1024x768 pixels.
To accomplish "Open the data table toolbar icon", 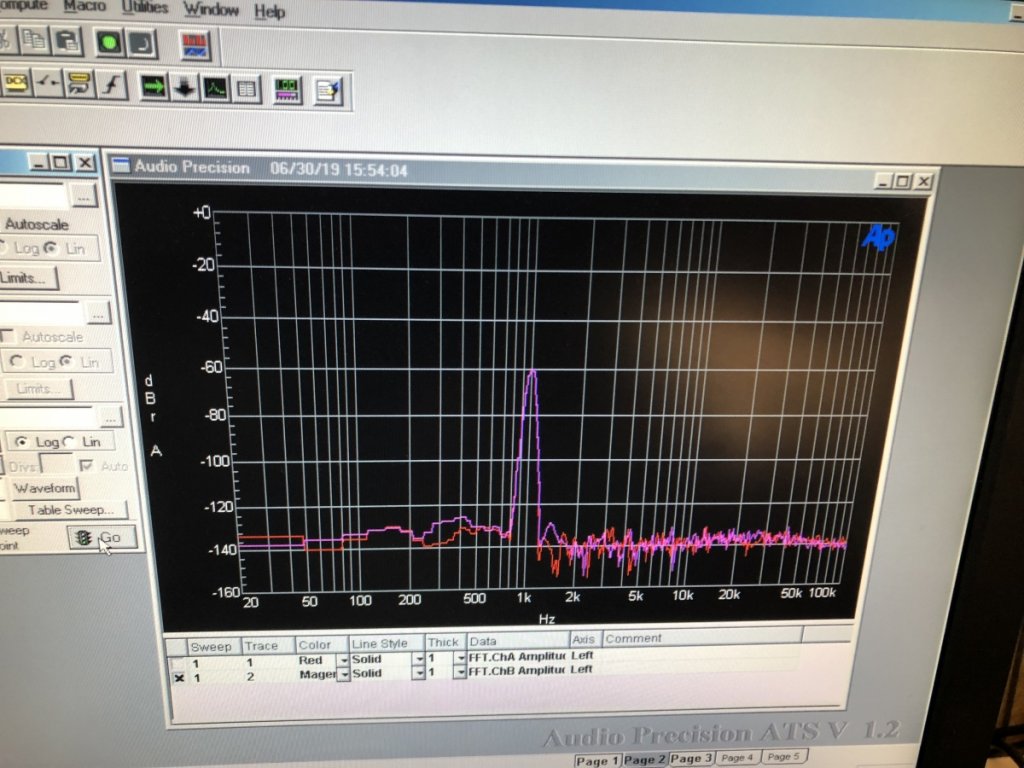I will 246,89.
